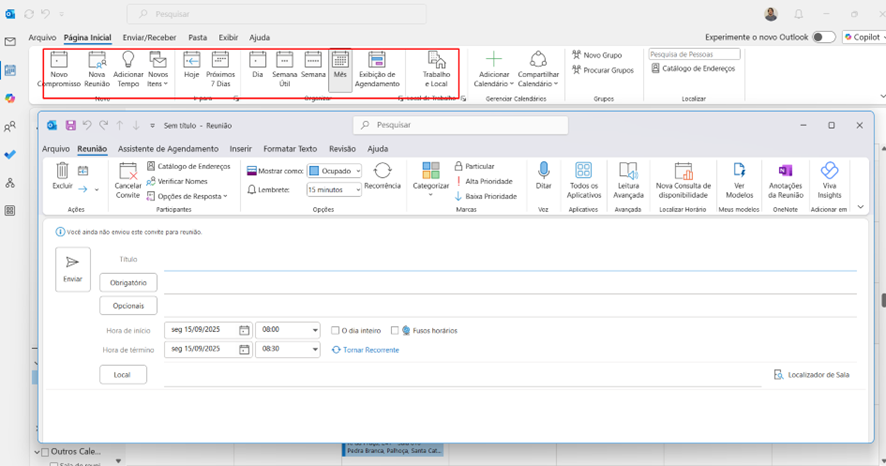The width and height of the screenshot is (886, 466).
Task: Start dictation with Ditar microphone
Action: (544, 171)
